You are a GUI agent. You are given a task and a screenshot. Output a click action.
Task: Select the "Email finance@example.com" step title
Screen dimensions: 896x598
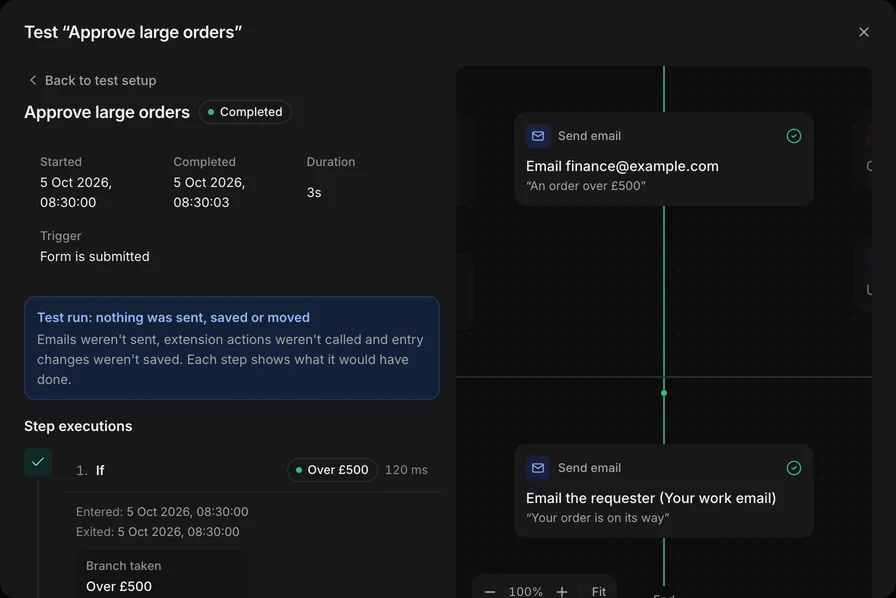(x=622, y=166)
